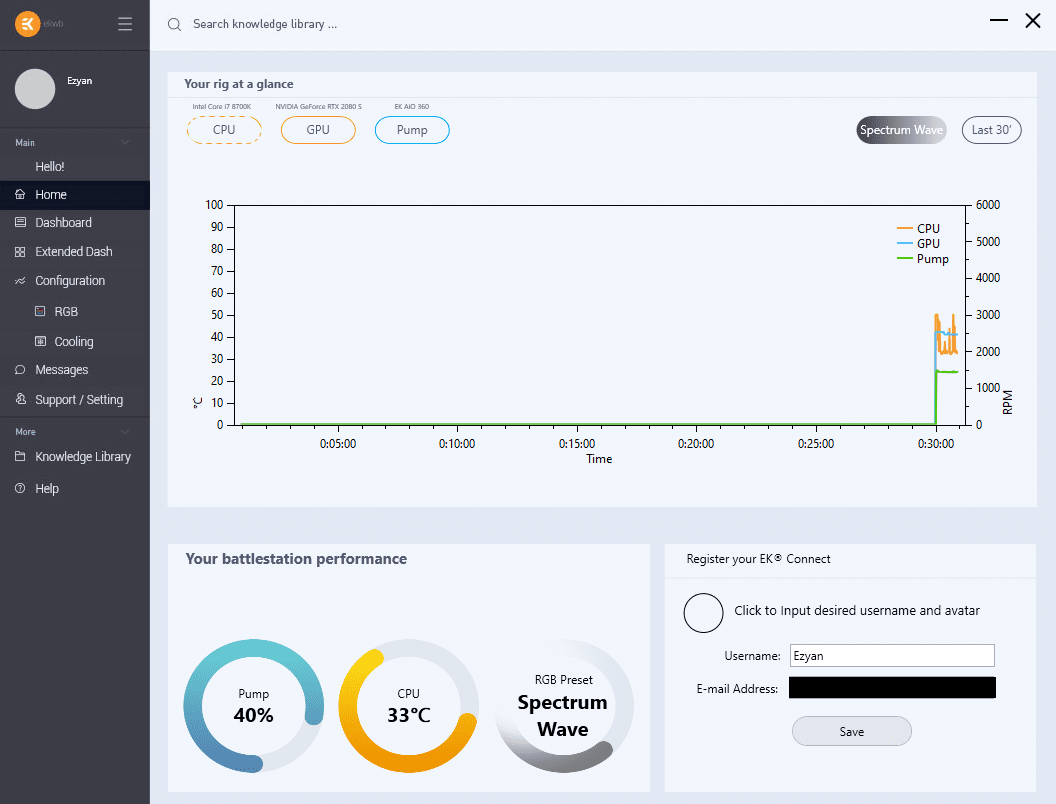The image size is (1056, 804).
Task: Open Extended Dash page
Action: click(75, 252)
